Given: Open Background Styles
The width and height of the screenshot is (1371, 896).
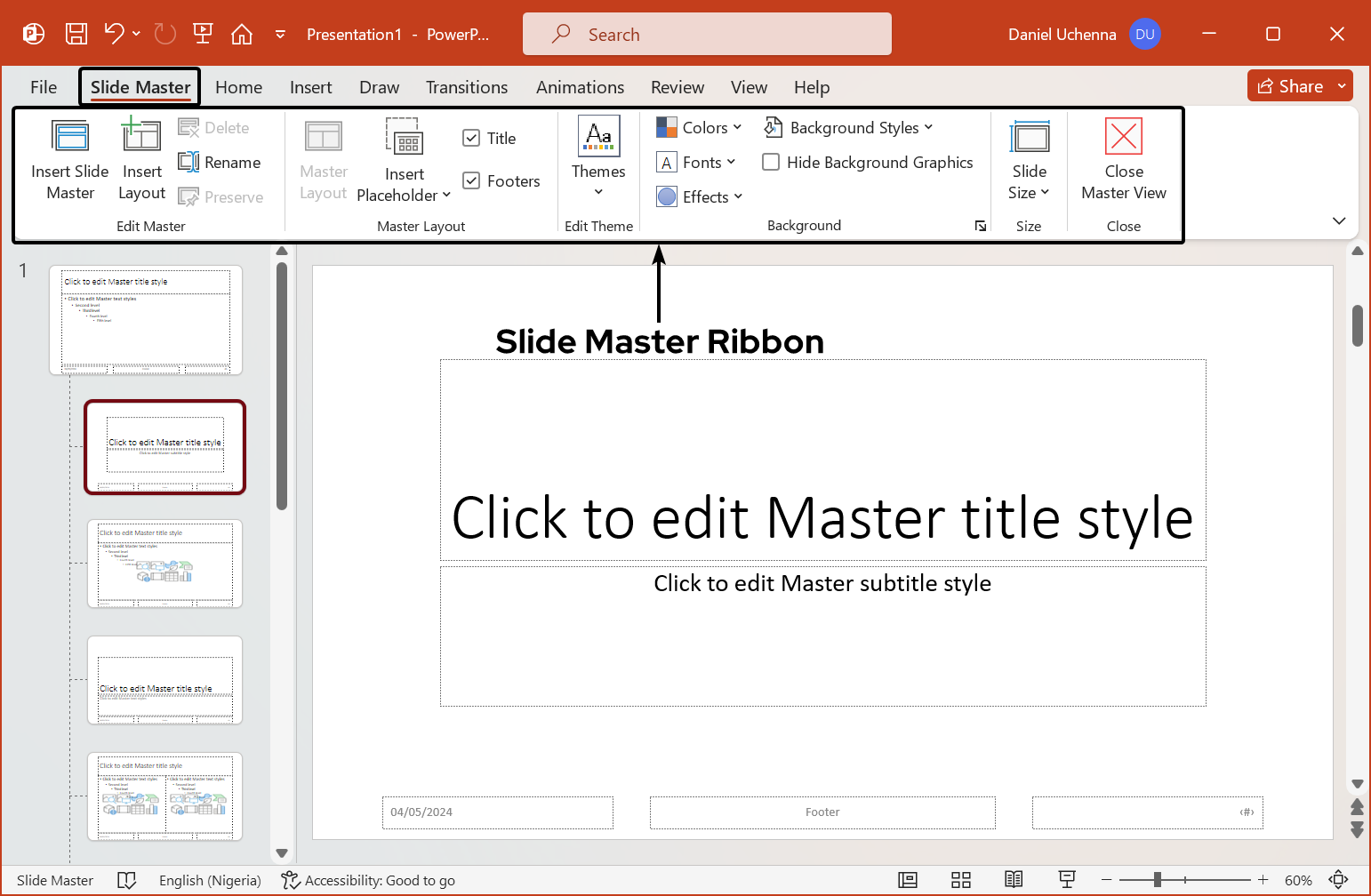Looking at the screenshot, I should click(848, 127).
